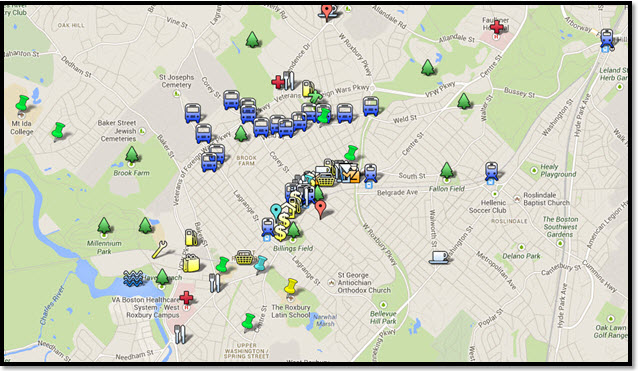This screenshot has height=371, width=638.
Task: Click the 'Oak Lawn Golf Range' label
Action: coord(610,331)
